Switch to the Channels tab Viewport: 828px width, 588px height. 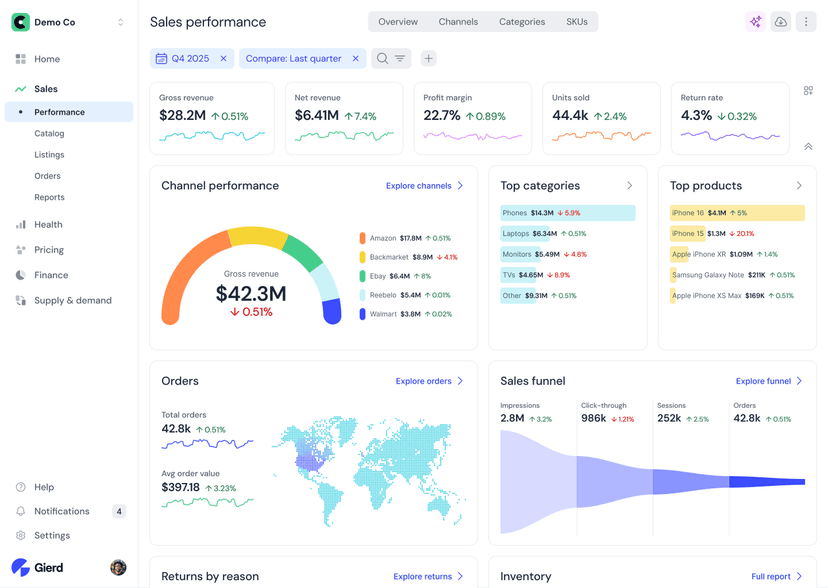458,21
